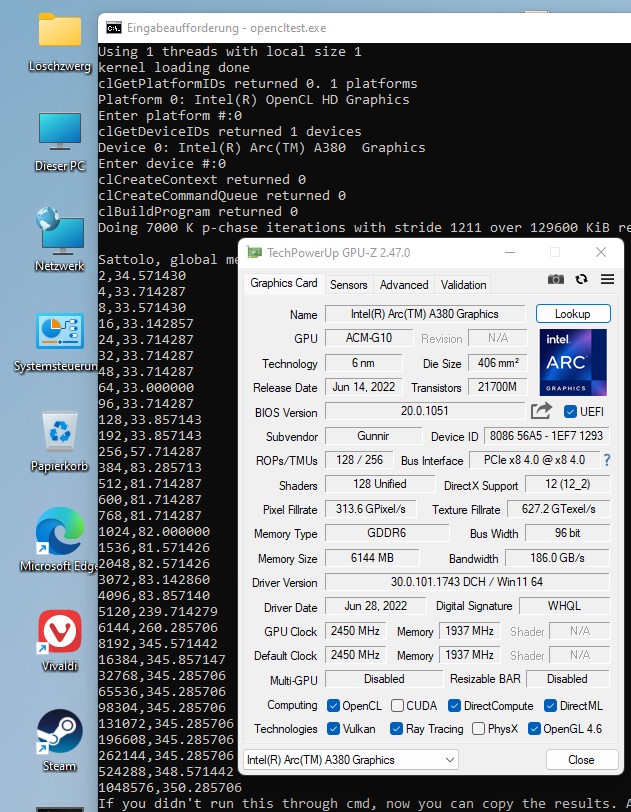Screen dimensions: 631x812
Task: Click the Device ID field
Action: [547, 436]
